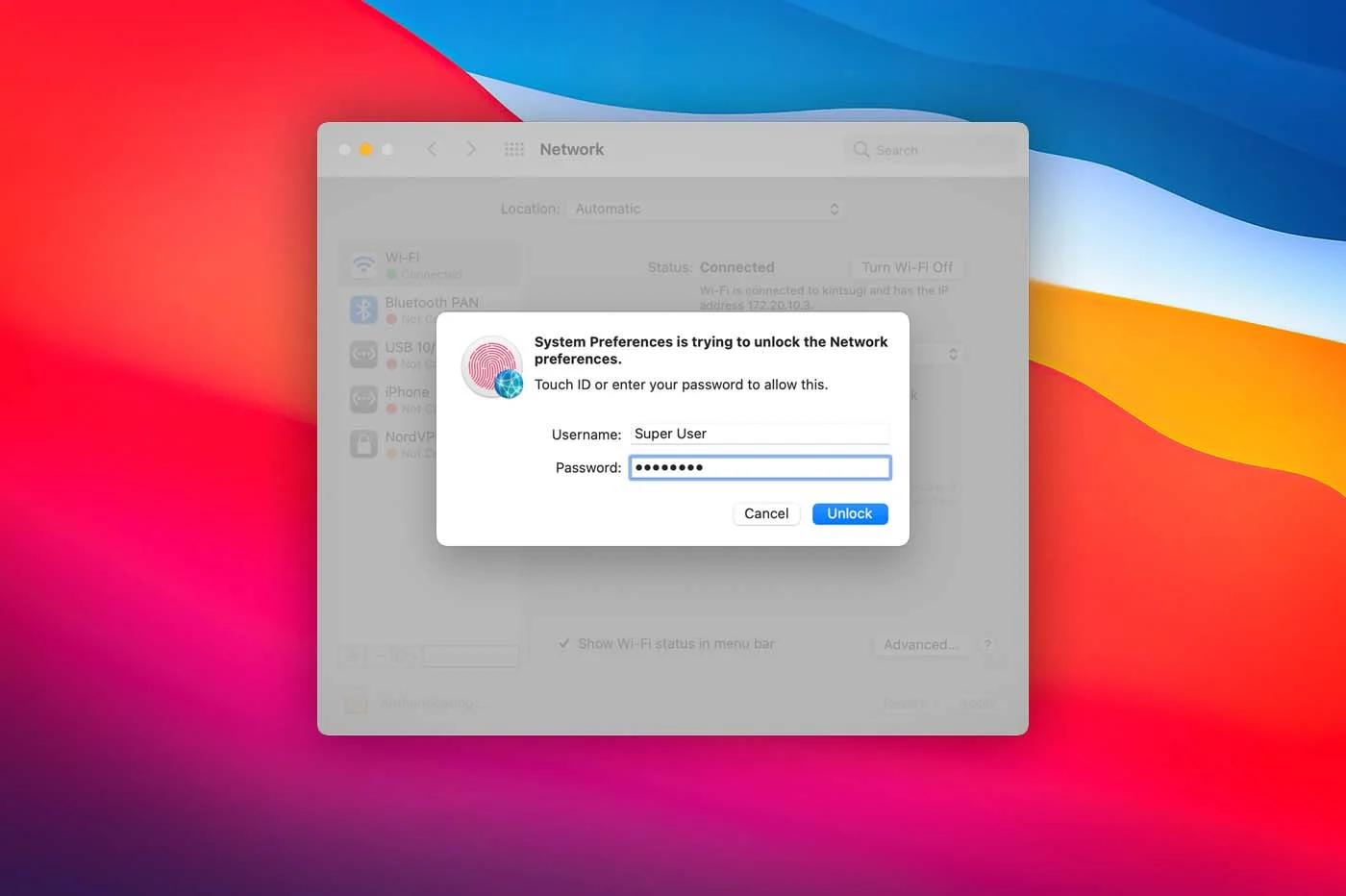This screenshot has width=1346, height=896.
Task: Click the help question mark button
Action: click(x=987, y=644)
